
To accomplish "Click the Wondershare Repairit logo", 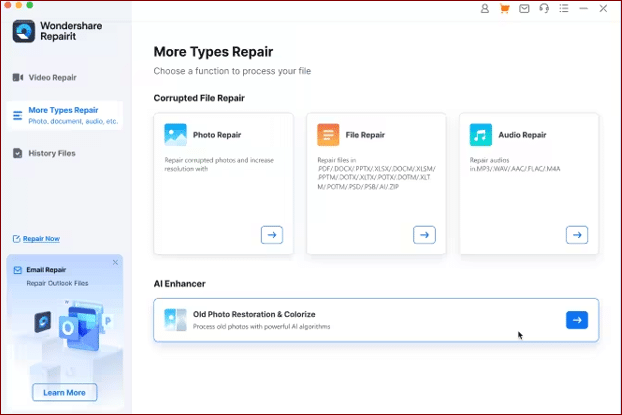I will point(24,31).
